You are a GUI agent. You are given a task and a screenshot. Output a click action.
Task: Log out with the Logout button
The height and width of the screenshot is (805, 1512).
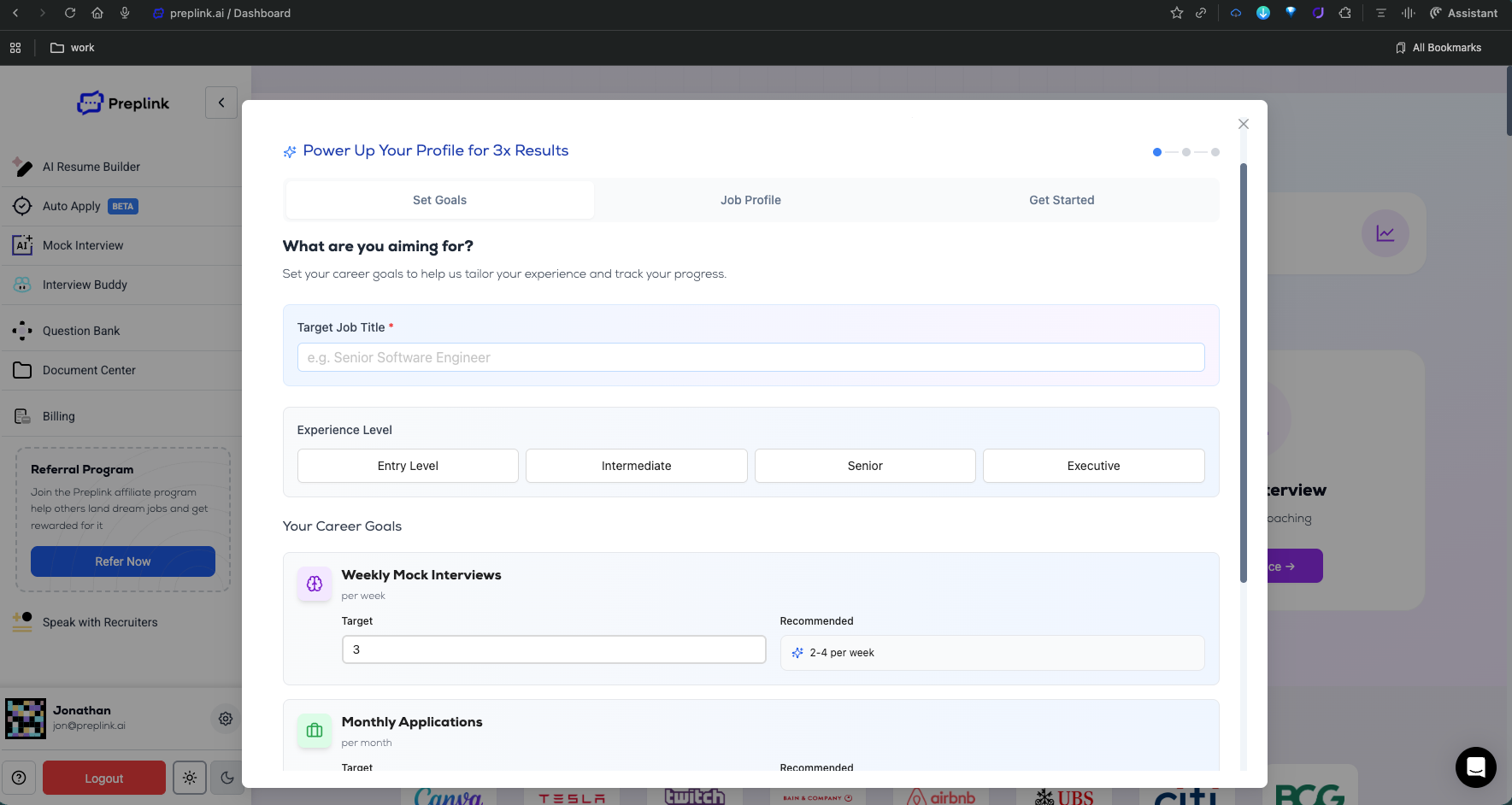coord(104,778)
